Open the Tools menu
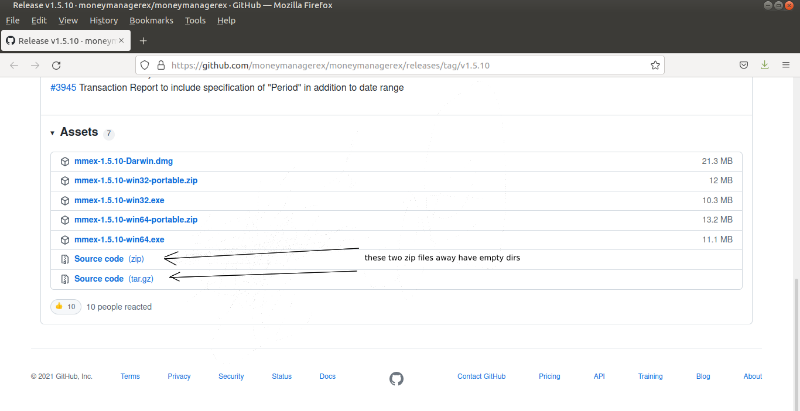Viewport: 800px width, 411px height. point(195,20)
